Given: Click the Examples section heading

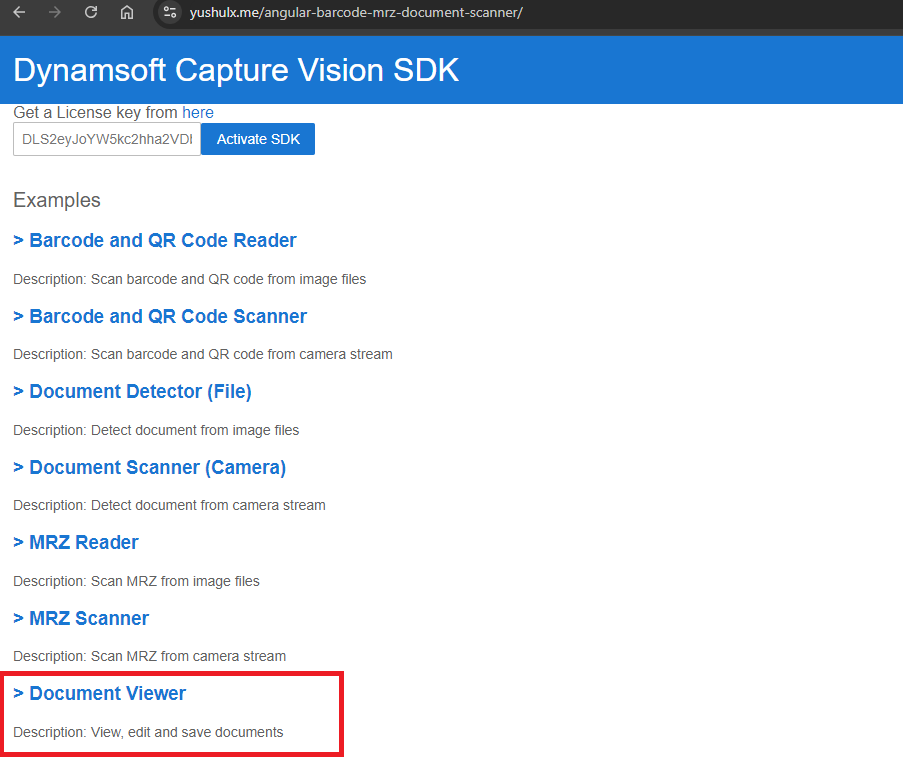Looking at the screenshot, I should pos(57,200).
